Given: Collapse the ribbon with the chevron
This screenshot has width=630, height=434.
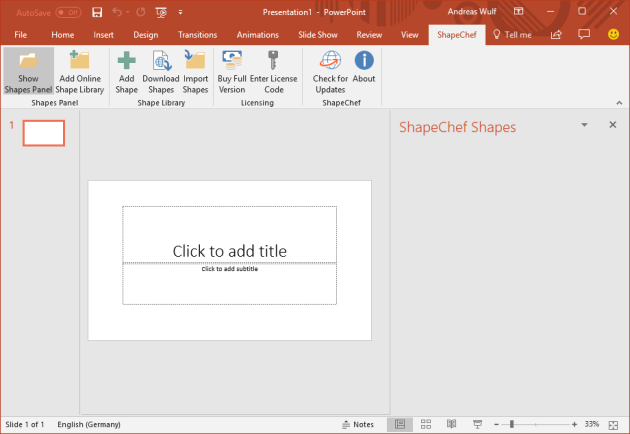Looking at the screenshot, I should (x=619, y=103).
